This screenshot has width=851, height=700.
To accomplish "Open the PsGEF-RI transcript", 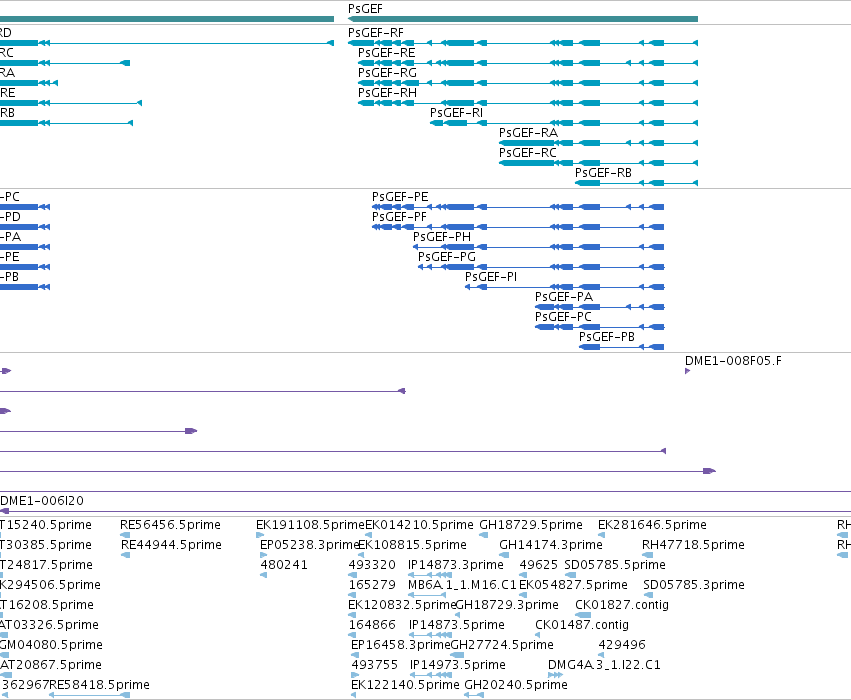I will (456, 113).
